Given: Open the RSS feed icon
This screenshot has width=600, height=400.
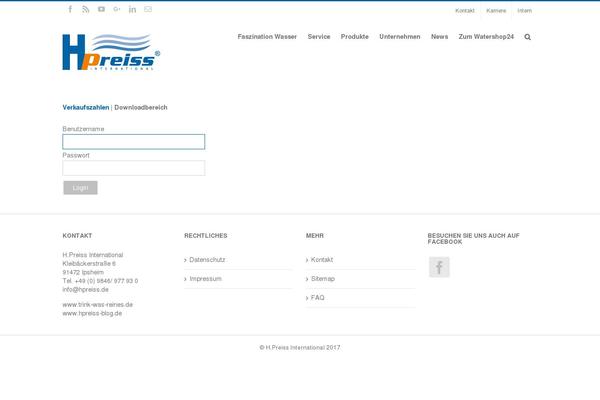Looking at the screenshot, I should (86, 9).
